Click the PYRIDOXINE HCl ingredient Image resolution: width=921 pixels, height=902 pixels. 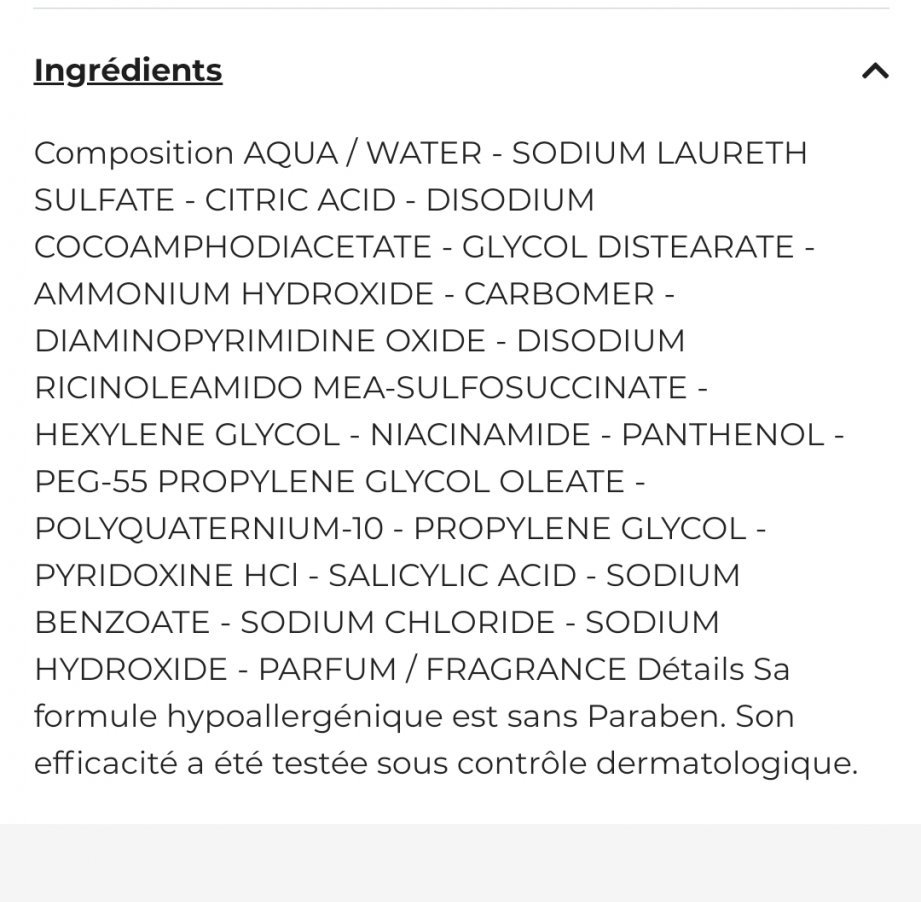(166, 576)
